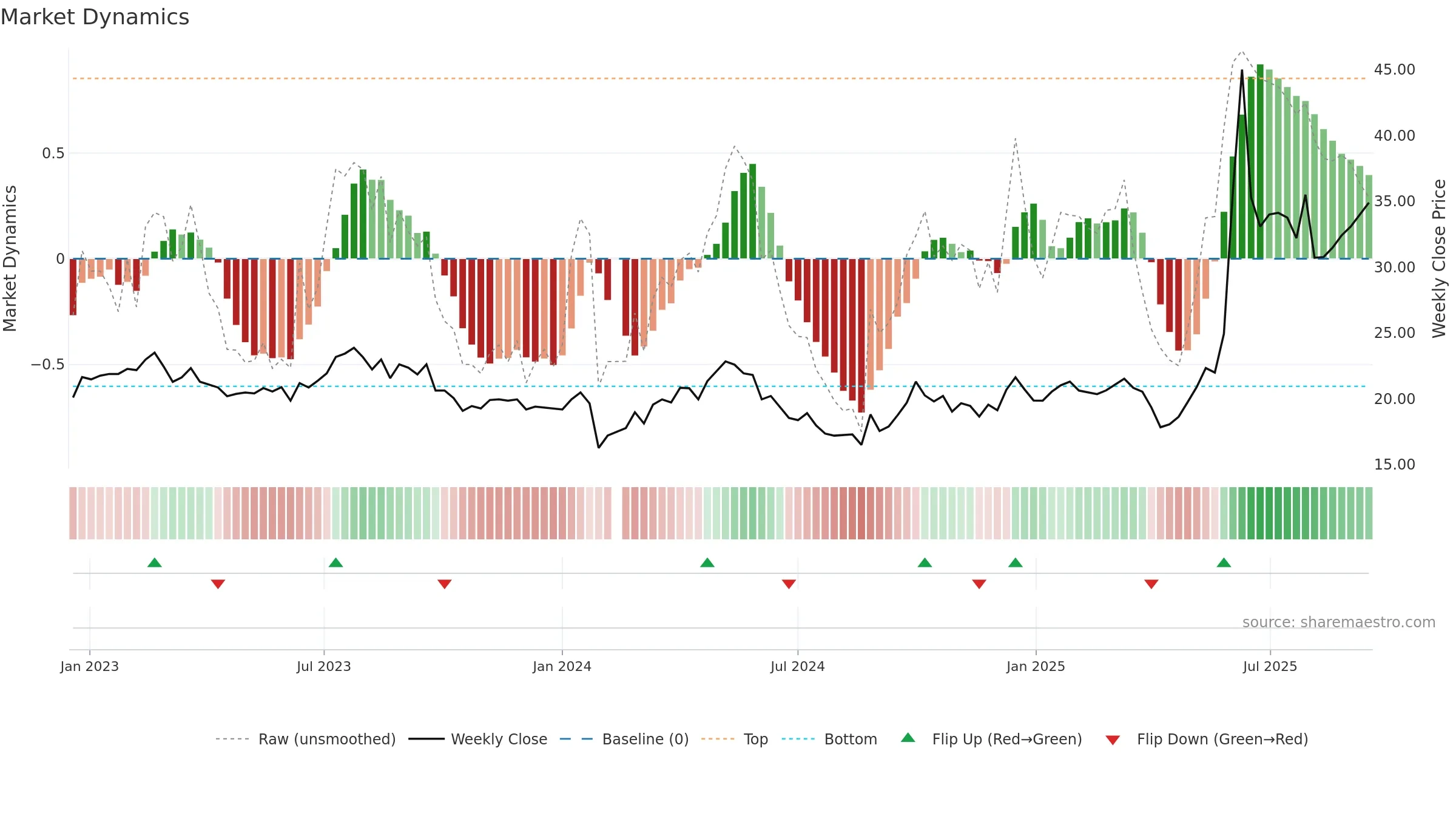Screen dimensions: 1456x819
Task: Toggle the Weekly Close legend entry
Action: (478, 739)
